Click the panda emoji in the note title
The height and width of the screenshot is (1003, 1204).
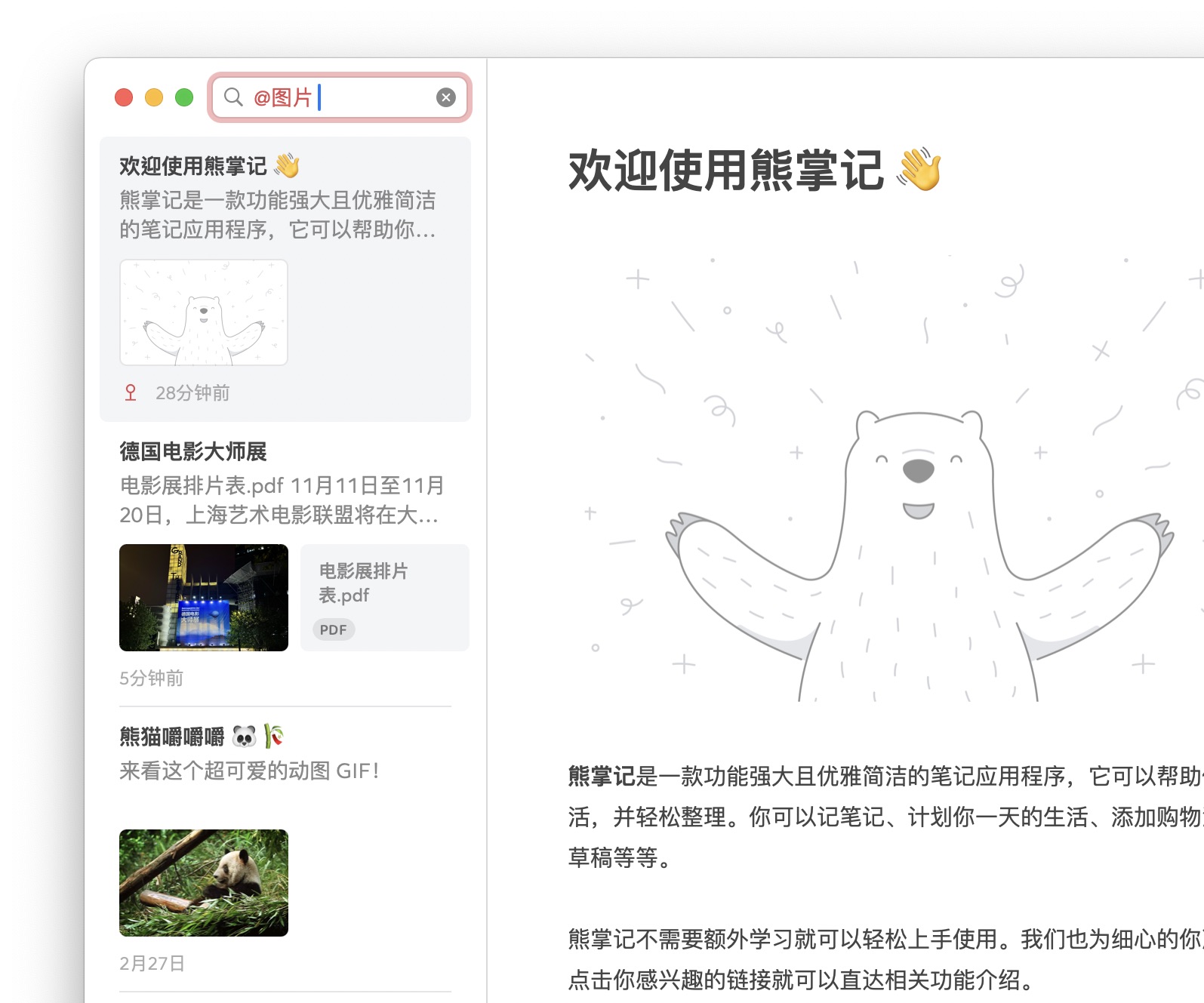[245, 736]
